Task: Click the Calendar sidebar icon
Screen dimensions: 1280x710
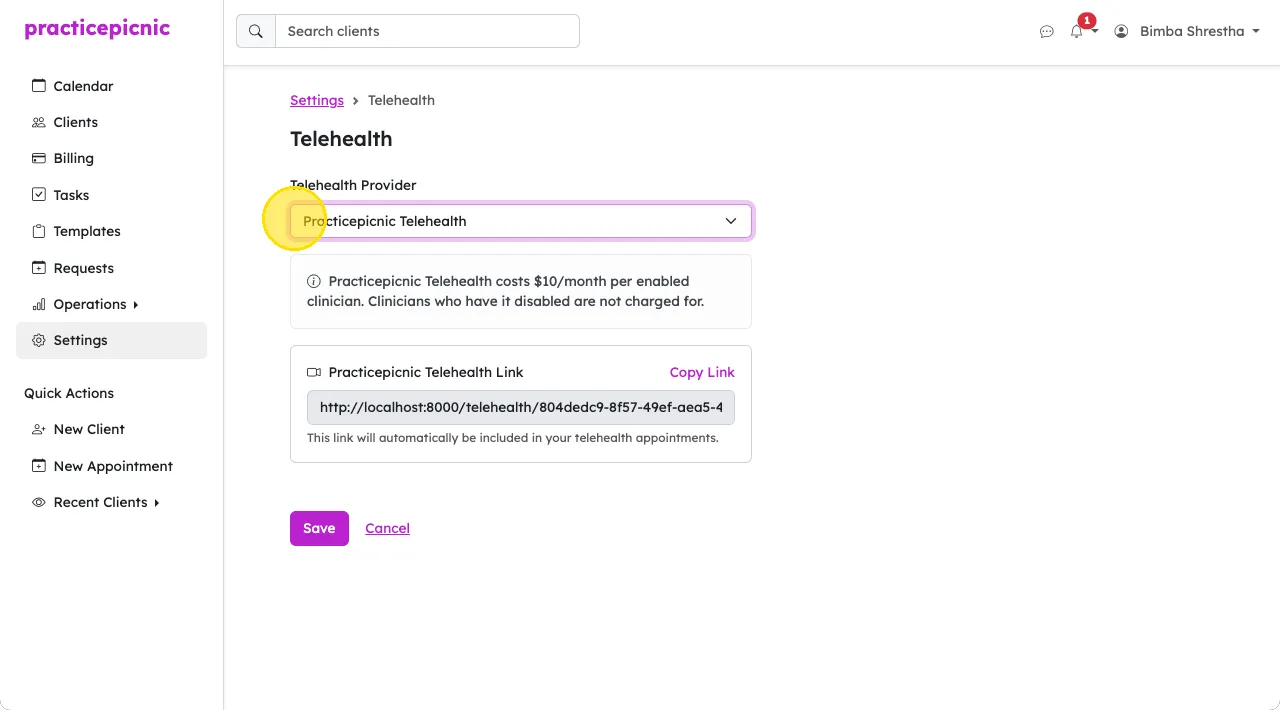Action: point(39,86)
